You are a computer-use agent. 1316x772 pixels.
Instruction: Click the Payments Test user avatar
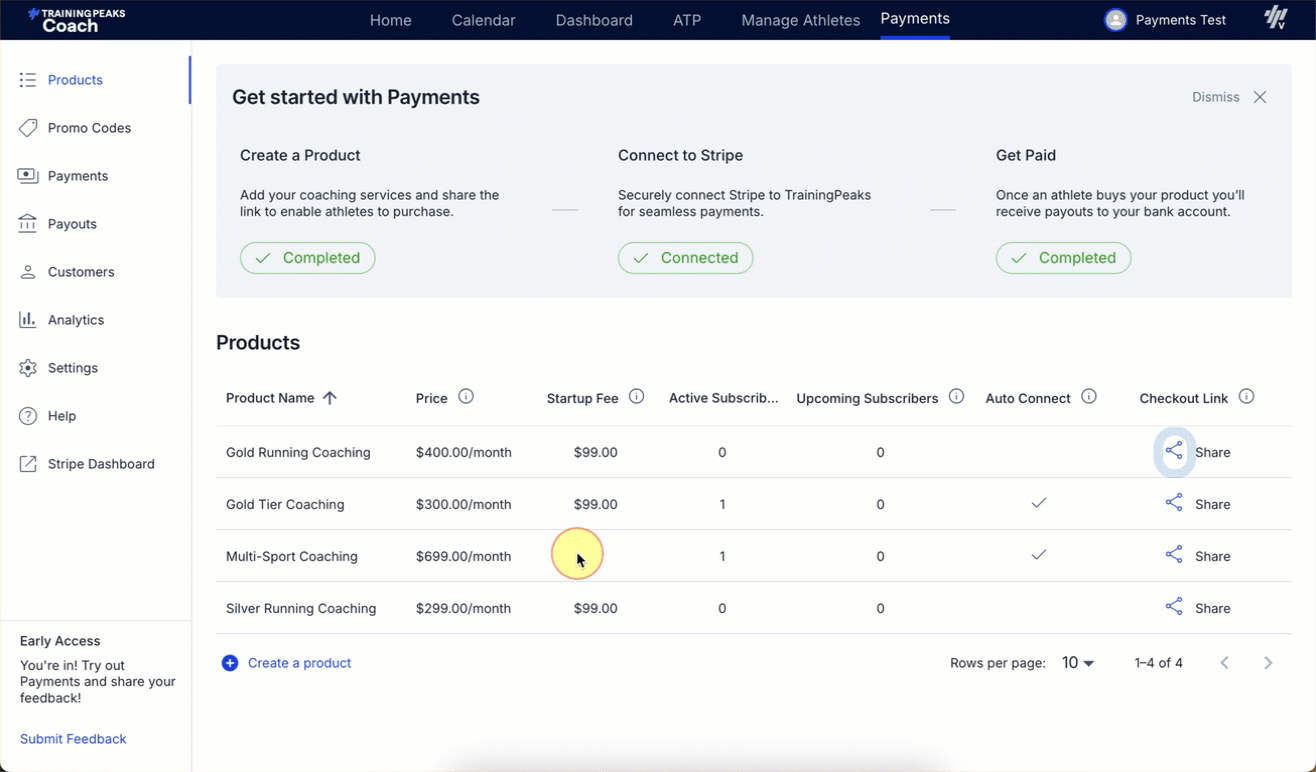[1115, 20]
